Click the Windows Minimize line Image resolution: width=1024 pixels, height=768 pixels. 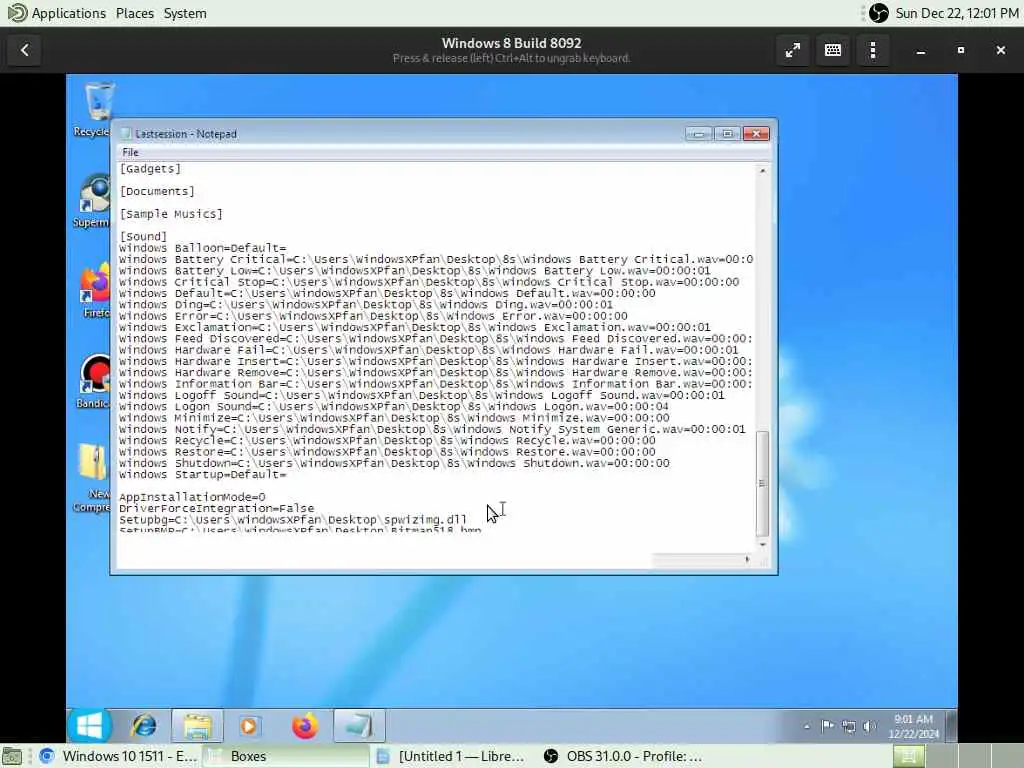[x=394, y=418]
